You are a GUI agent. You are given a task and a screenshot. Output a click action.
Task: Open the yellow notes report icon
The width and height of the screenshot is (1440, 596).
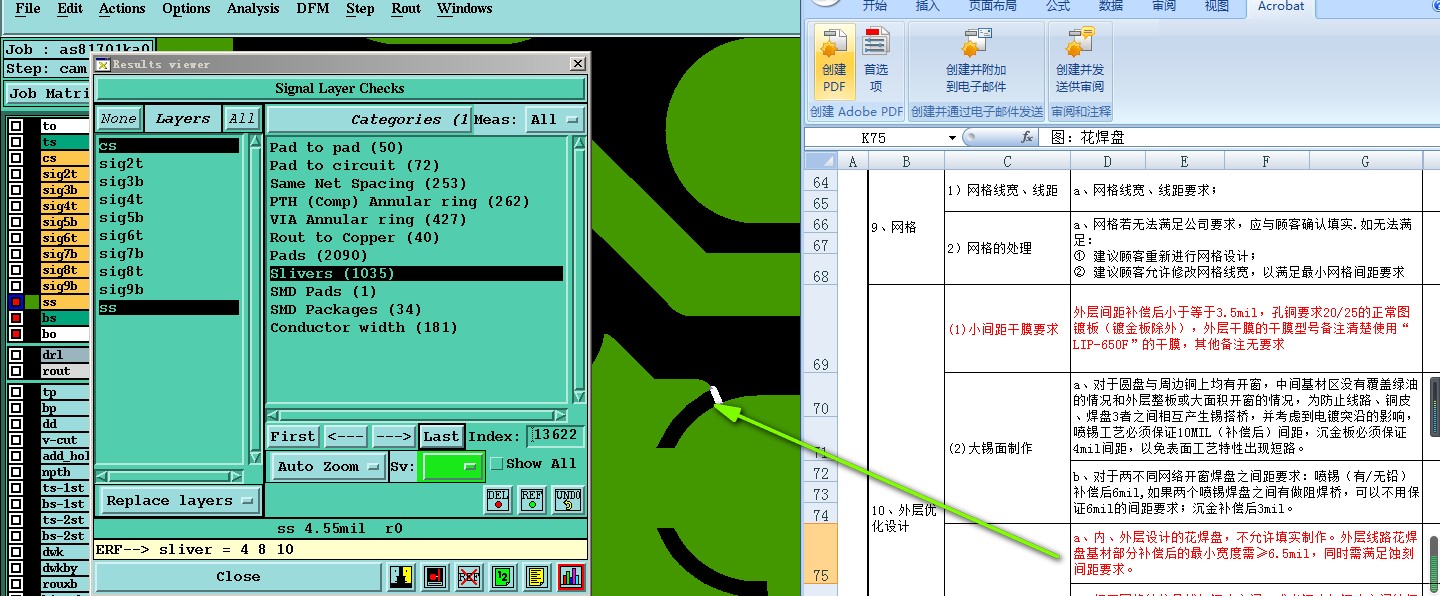tap(537, 577)
